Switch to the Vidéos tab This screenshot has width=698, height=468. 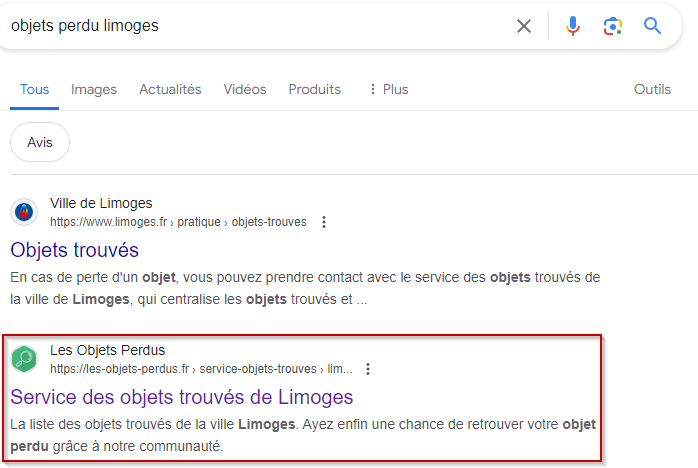click(245, 89)
